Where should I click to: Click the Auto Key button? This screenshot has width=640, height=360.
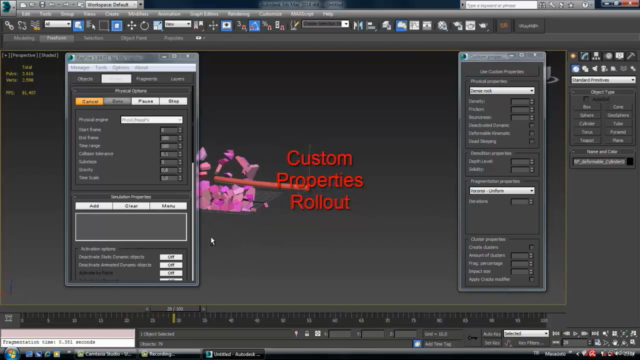(x=492, y=334)
